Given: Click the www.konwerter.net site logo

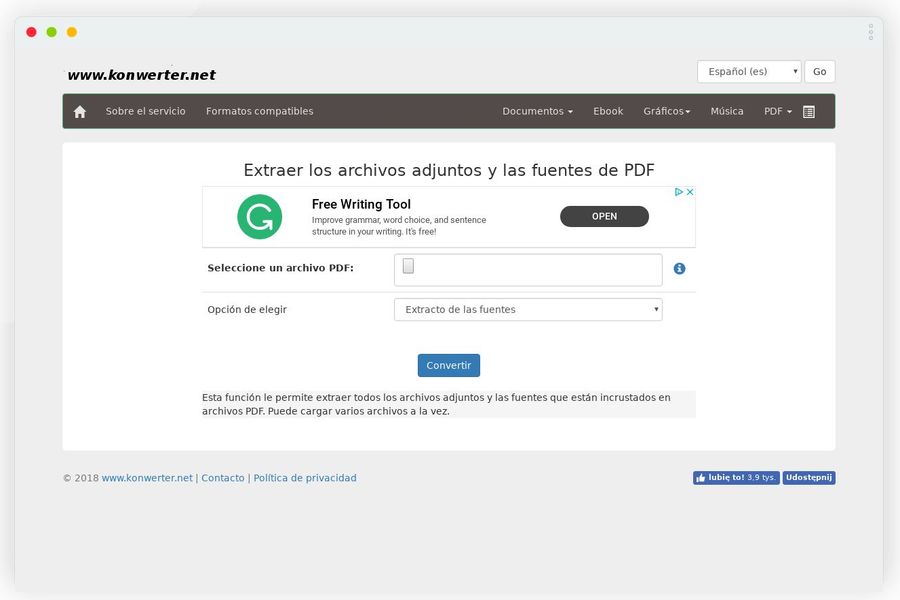Looking at the screenshot, I should [141, 75].
